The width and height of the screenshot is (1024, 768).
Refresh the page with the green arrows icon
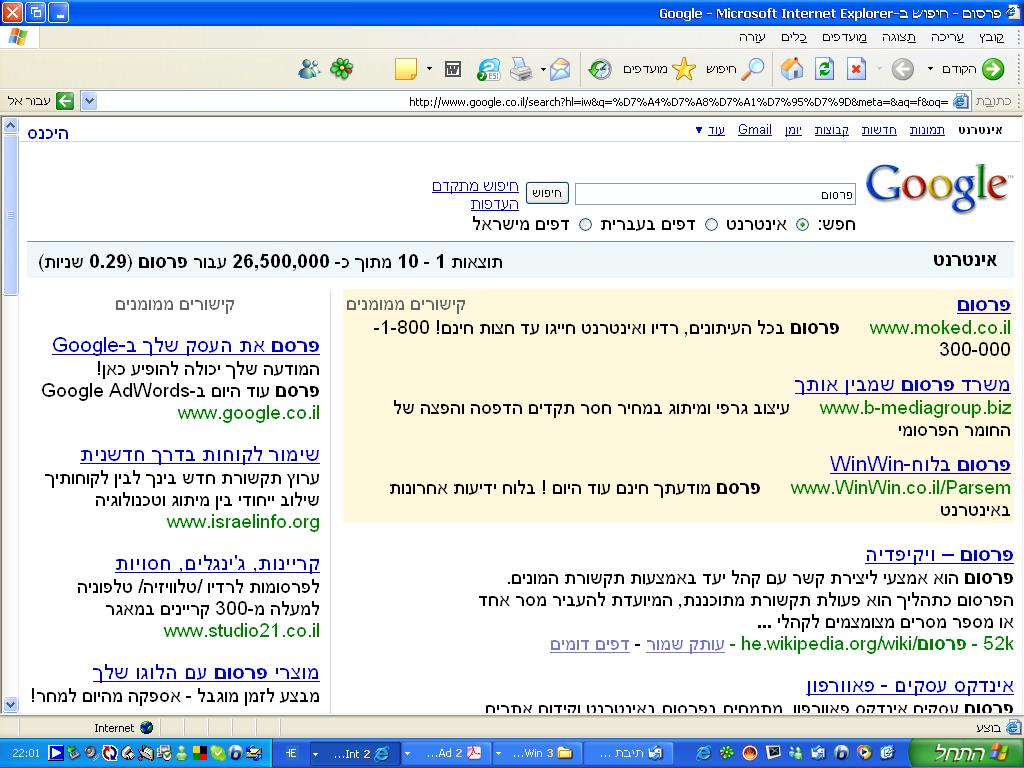tap(824, 69)
